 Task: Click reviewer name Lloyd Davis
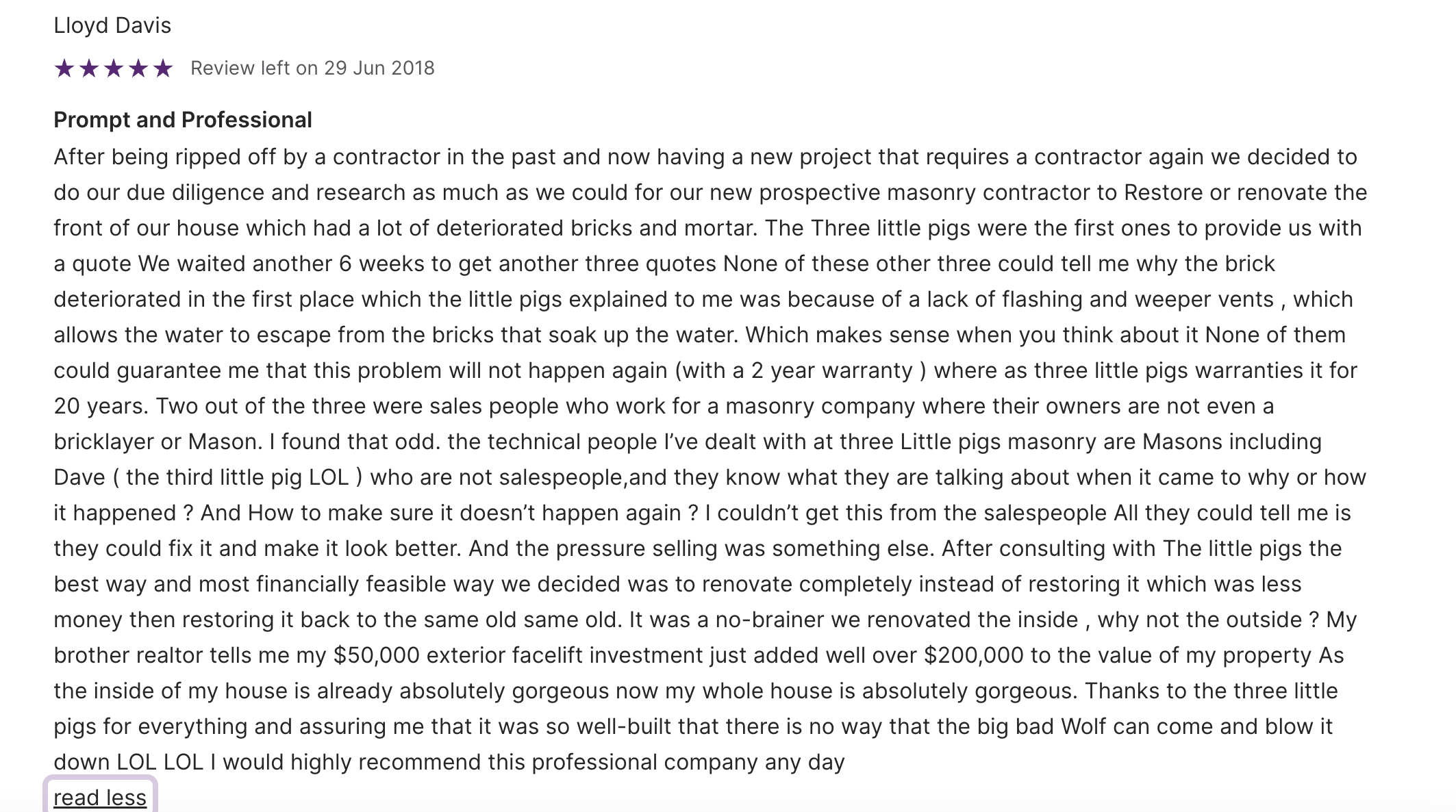[112, 25]
